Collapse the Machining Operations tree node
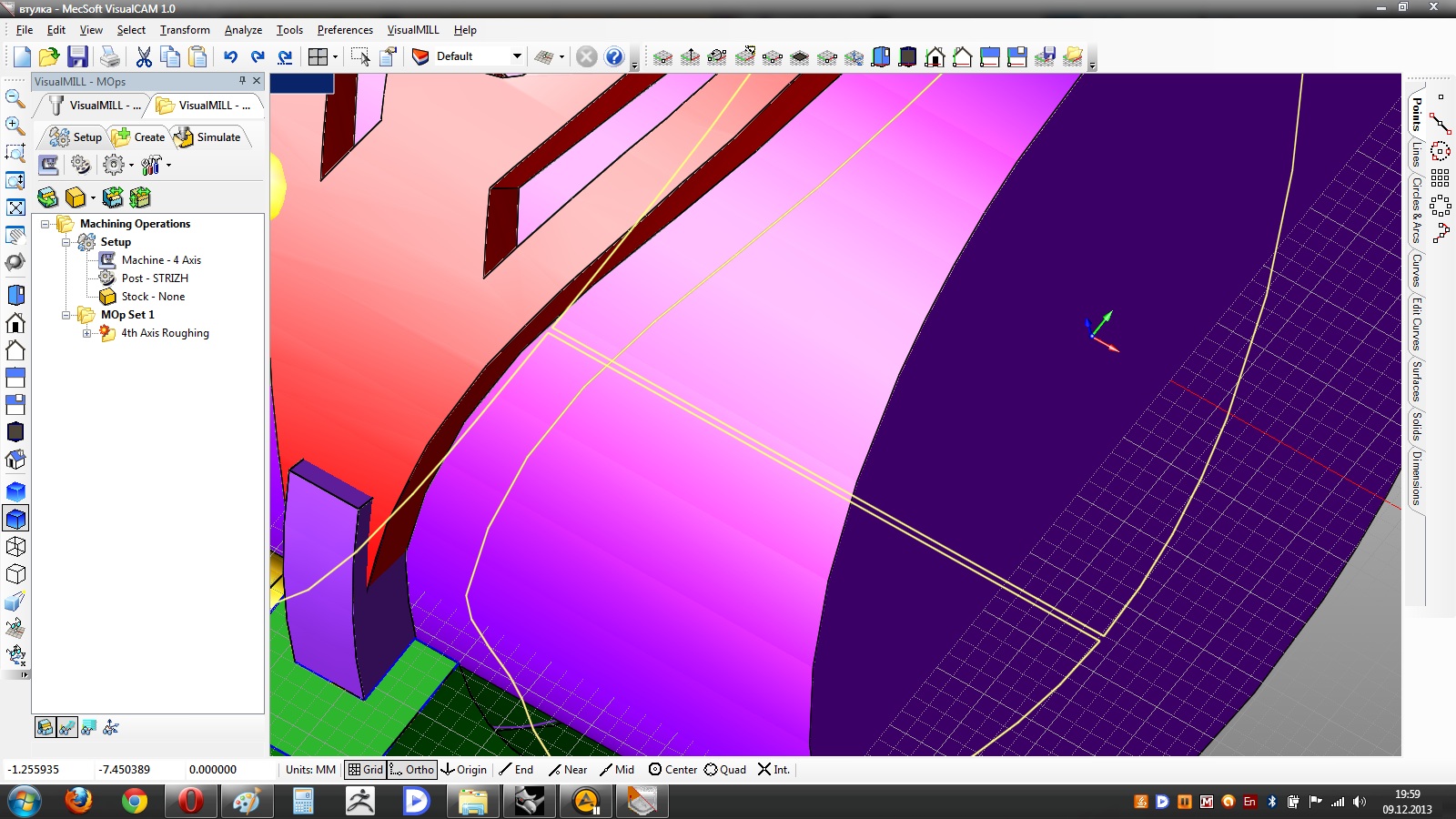Viewport: 1456px width, 819px height. point(45,224)
